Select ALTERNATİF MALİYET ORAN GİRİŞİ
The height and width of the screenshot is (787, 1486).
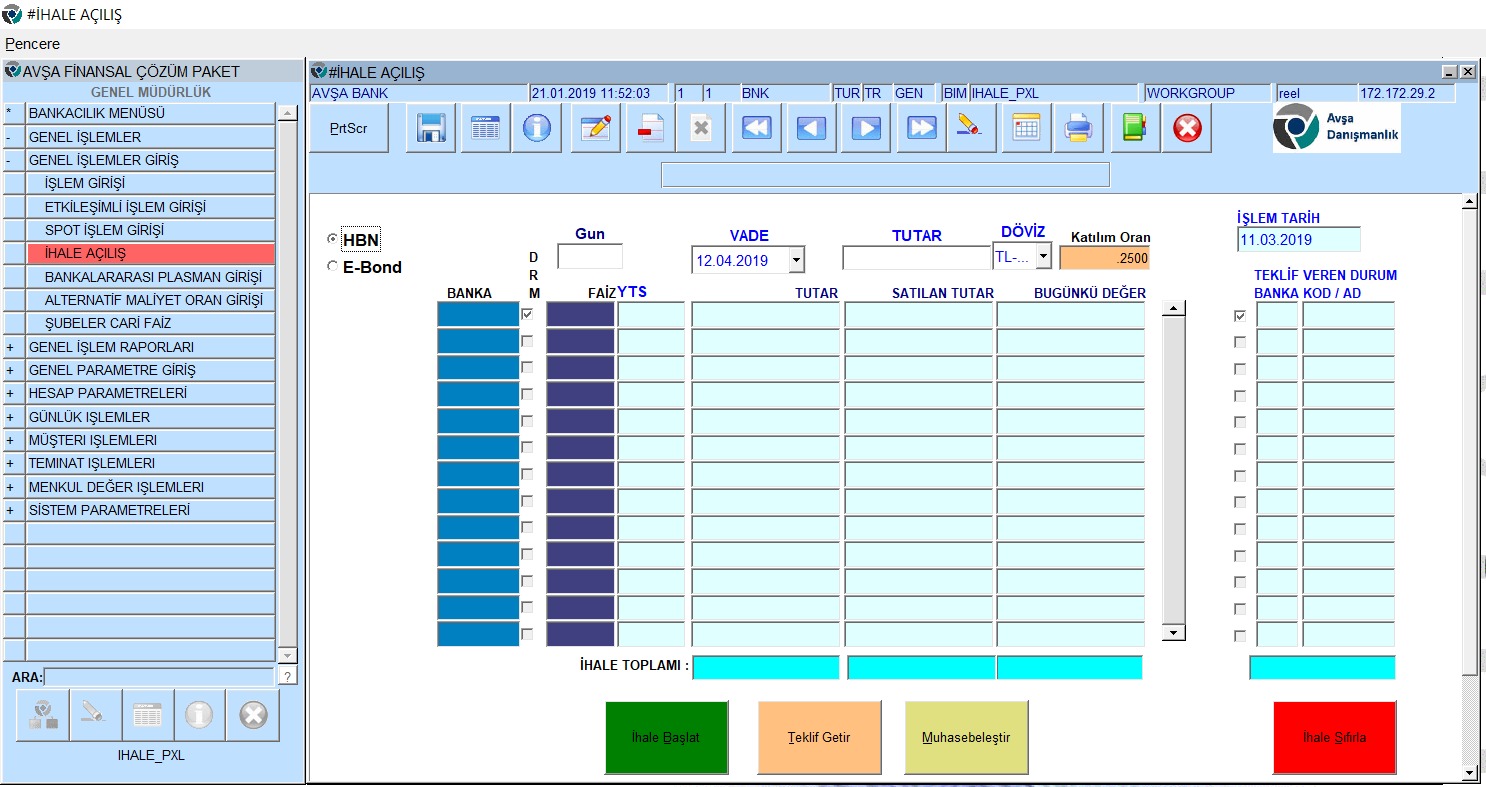150,300
